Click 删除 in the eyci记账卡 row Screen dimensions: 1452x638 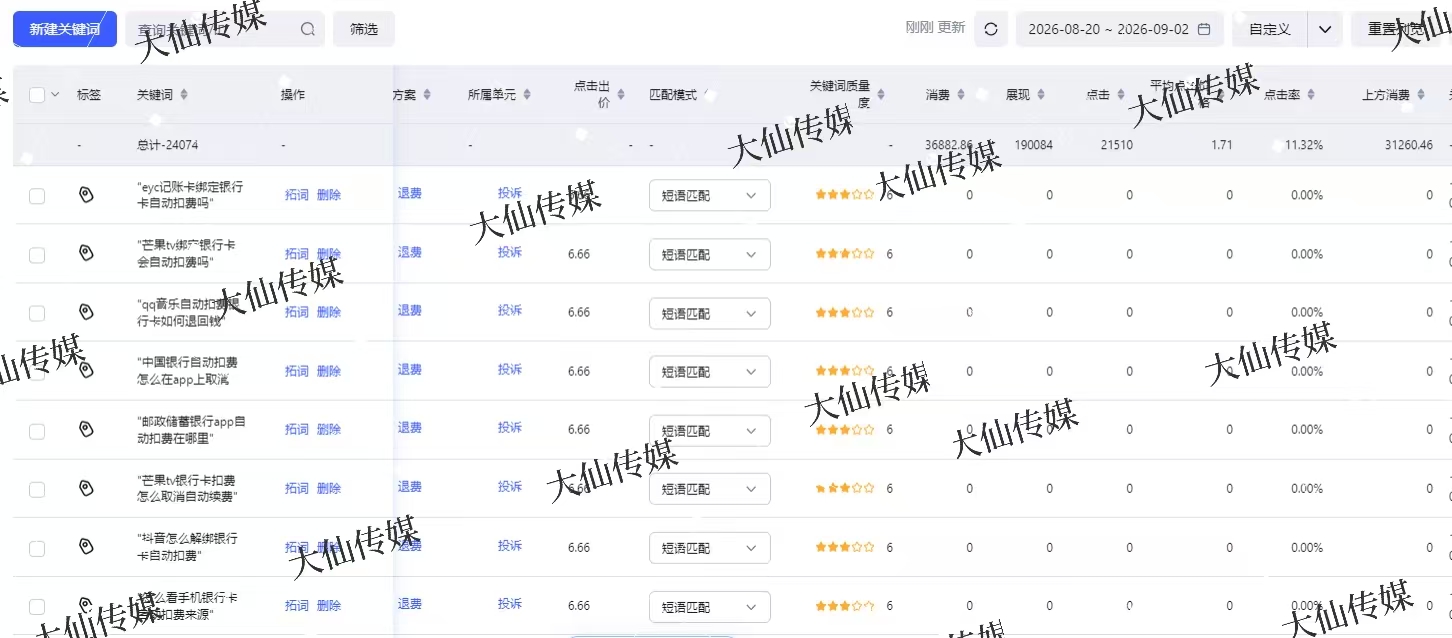coord(329,195)
